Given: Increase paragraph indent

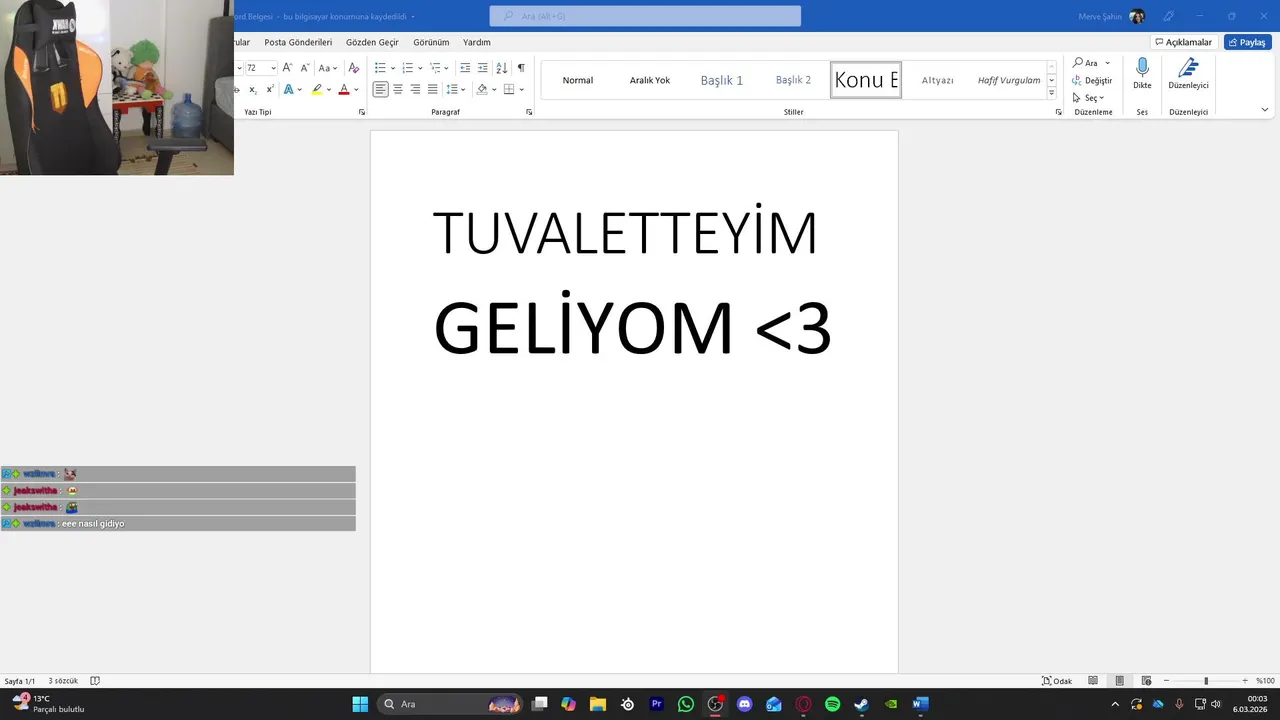Looking at the screenshot, I should click(x=483, y=68).
